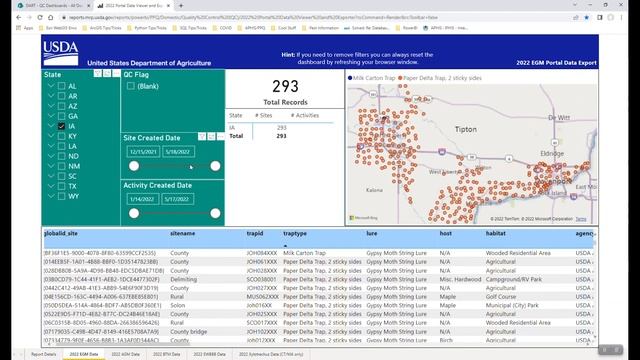The image size is (640, 360).
Task: Switch to the 2022 AGM Data tab
Action: tap(125, 354)
